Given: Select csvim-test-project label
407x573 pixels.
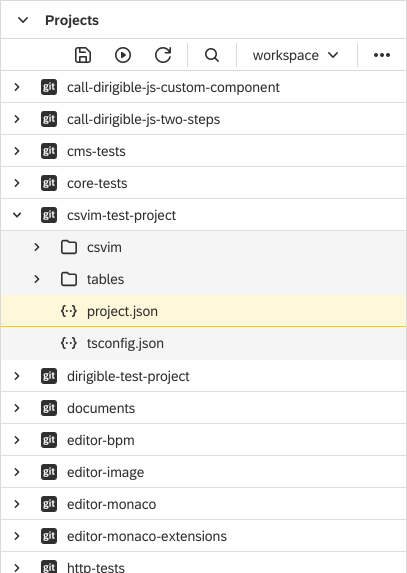Looking at the screenshot, I should click(121, 216).
